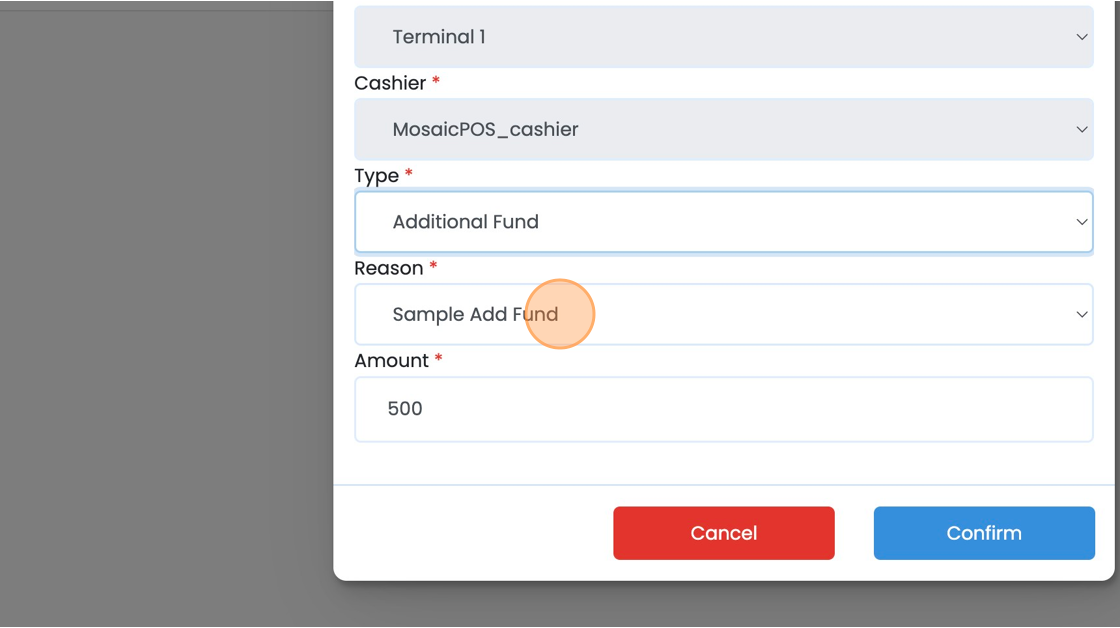Click the red asterisk beside Amount
This screenshot has height=628, width=1120.
point(438,358)
